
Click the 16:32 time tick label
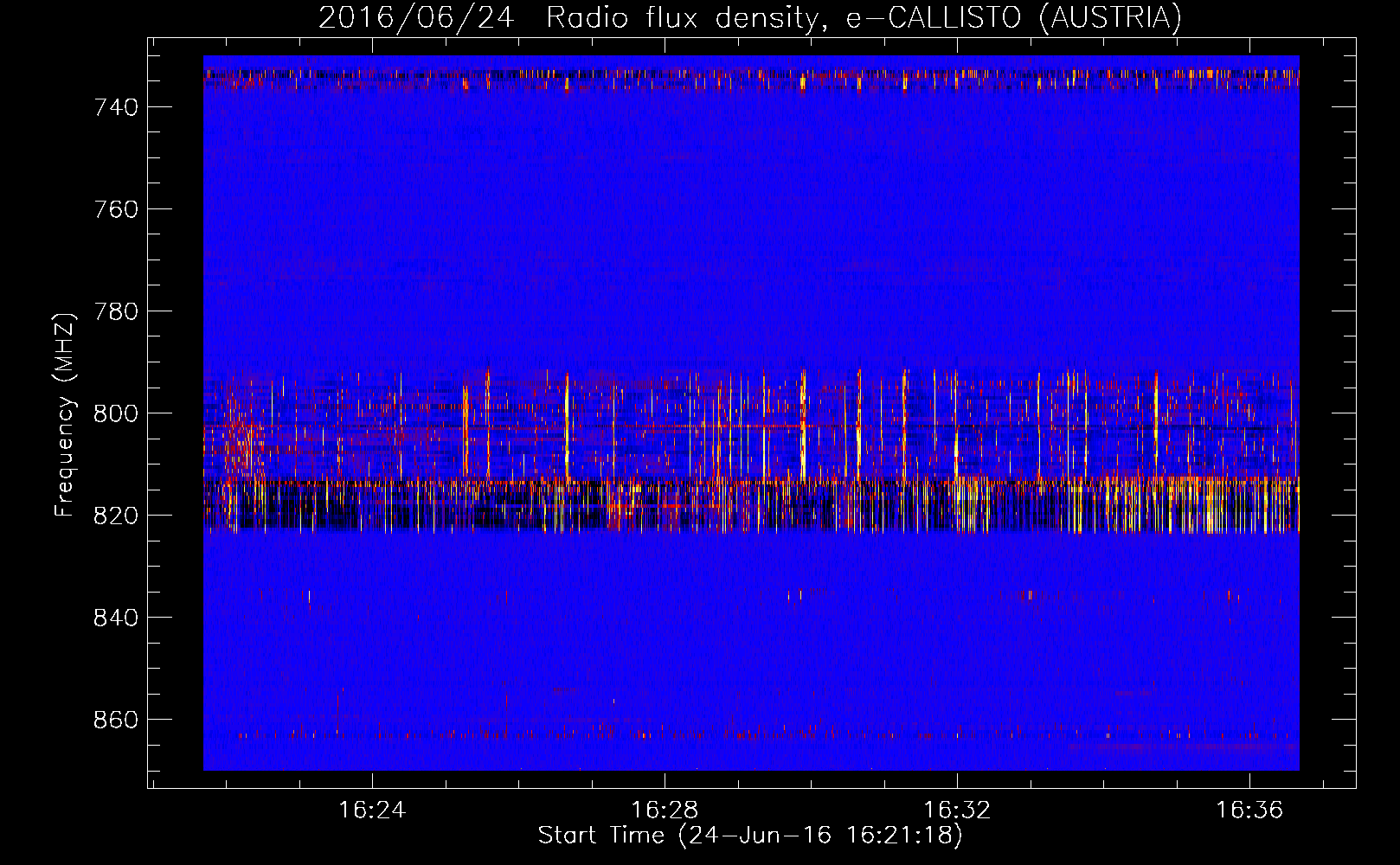(957, 811)
